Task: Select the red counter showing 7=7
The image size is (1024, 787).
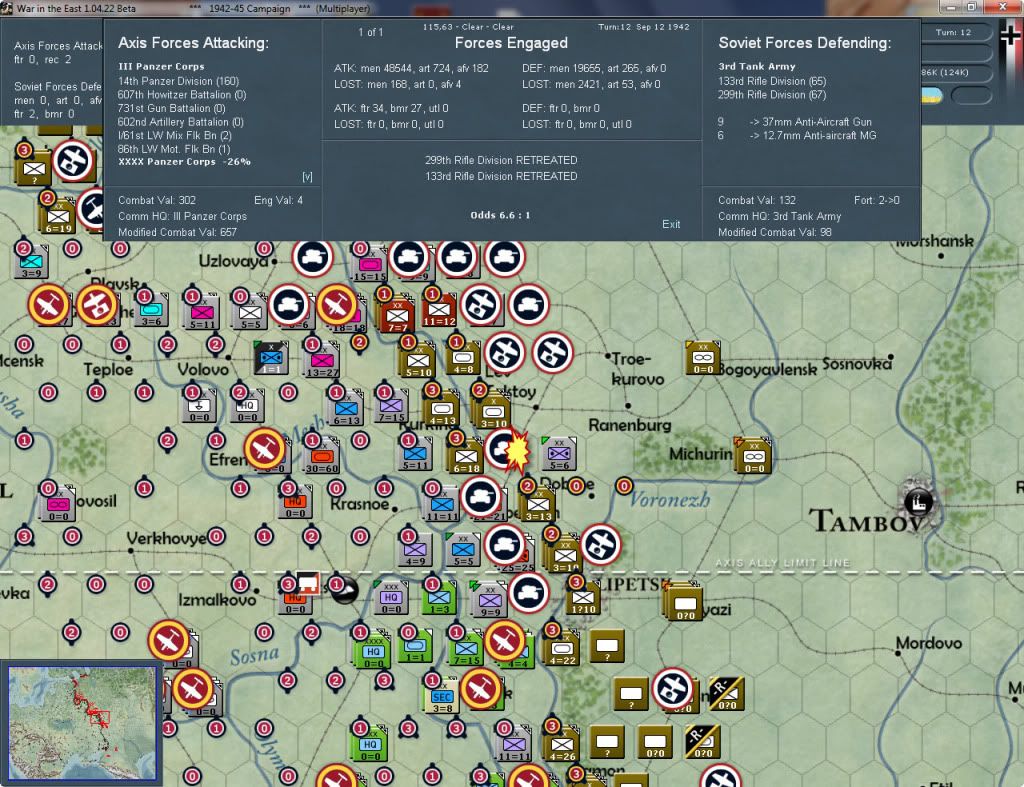Action: [397, 315]
